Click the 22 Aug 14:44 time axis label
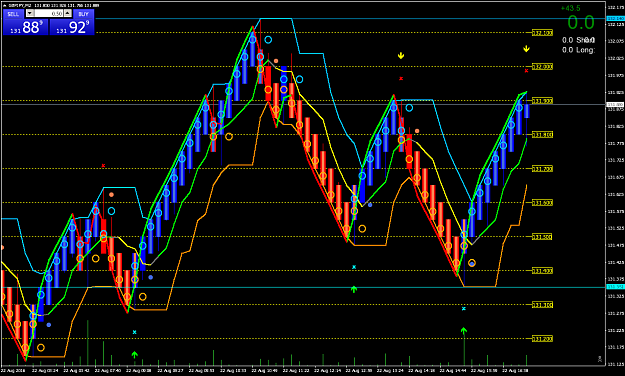Image resolution: width=625 pixels, height=376 pixels. [452, 370]
